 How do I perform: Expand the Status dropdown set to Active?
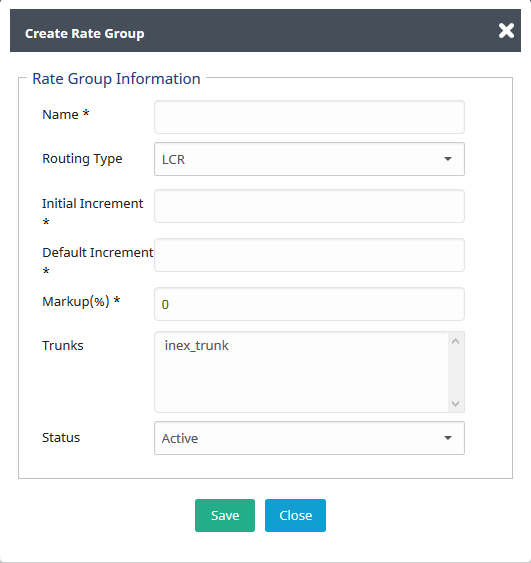coord(309,438)
